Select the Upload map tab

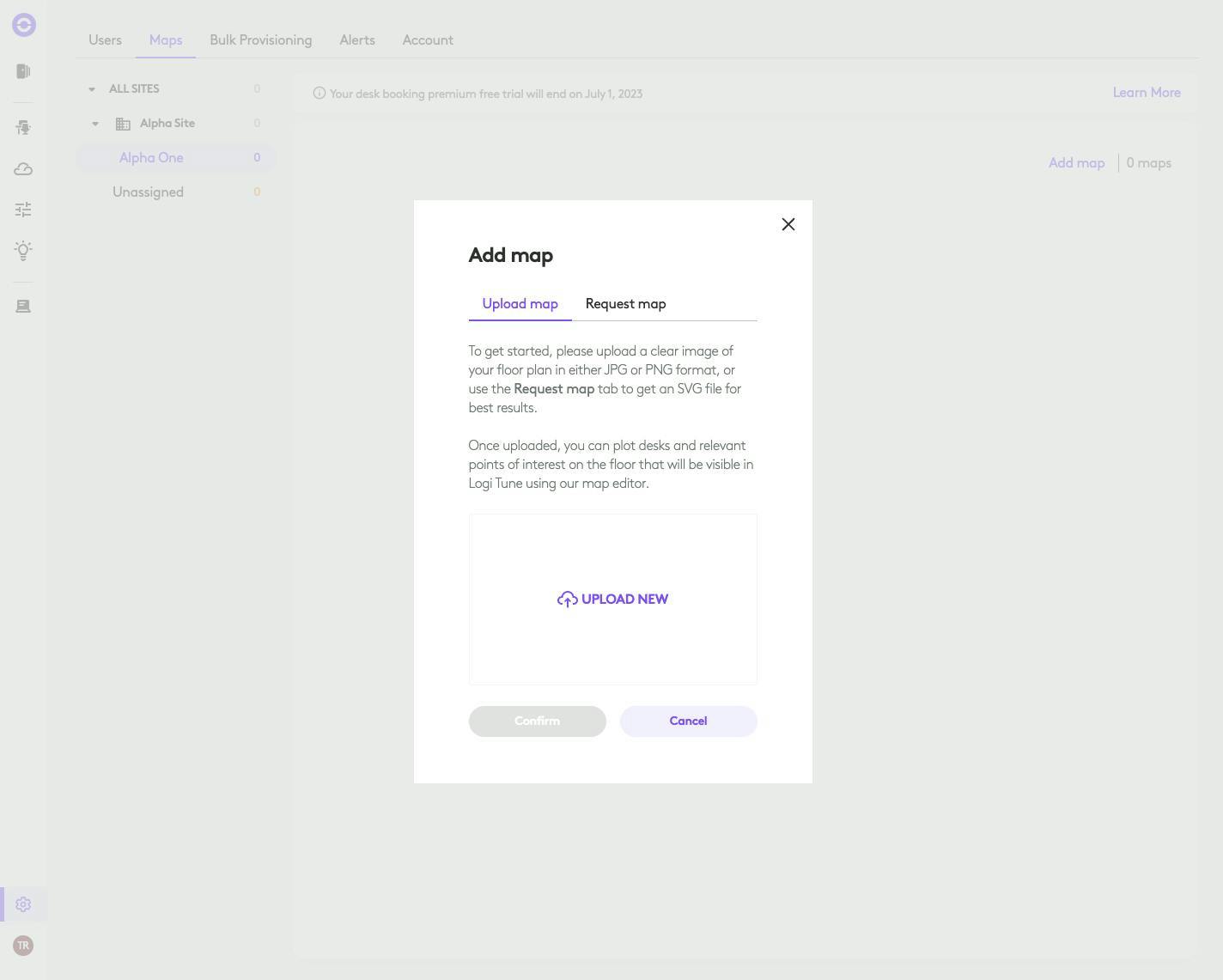coord(520,304)
